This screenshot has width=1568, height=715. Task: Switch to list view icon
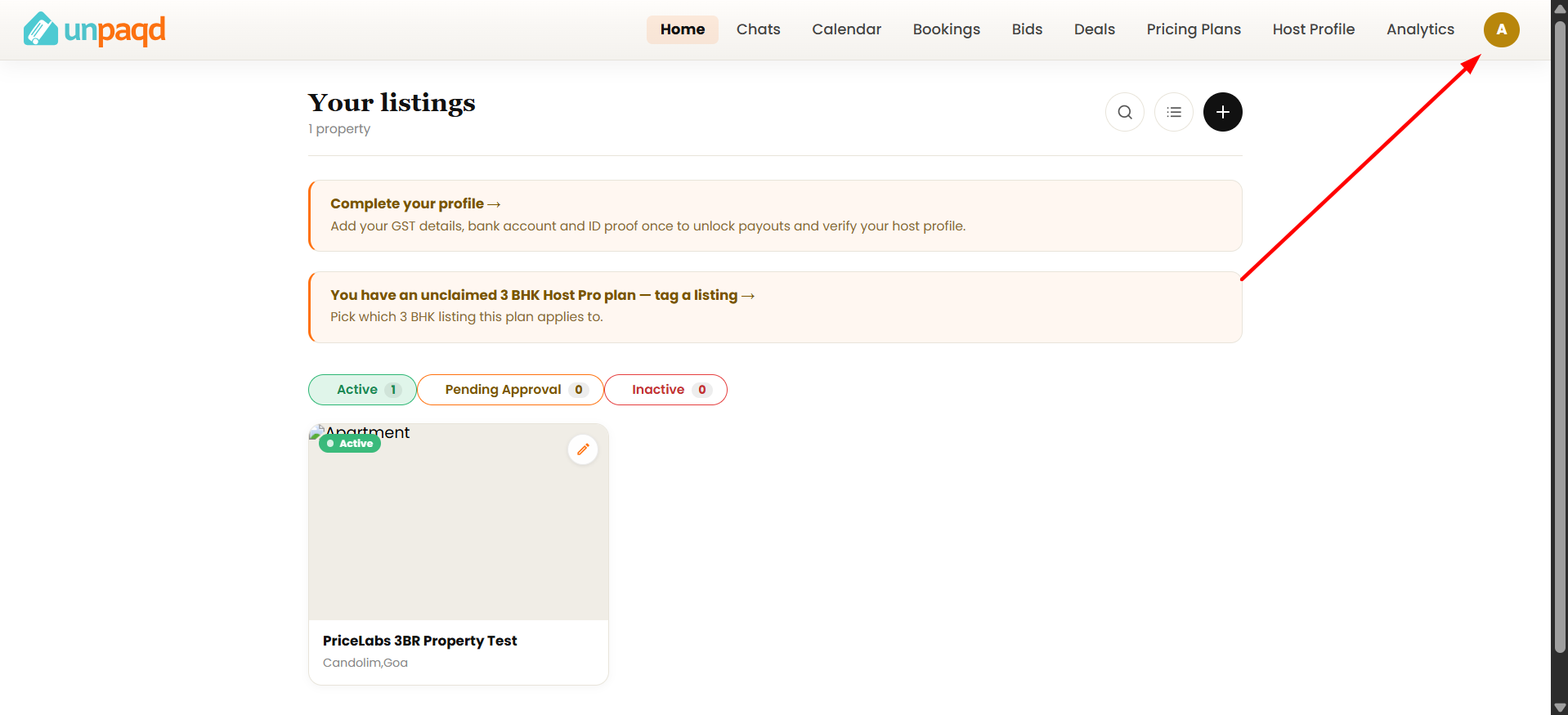(1174, 112)
